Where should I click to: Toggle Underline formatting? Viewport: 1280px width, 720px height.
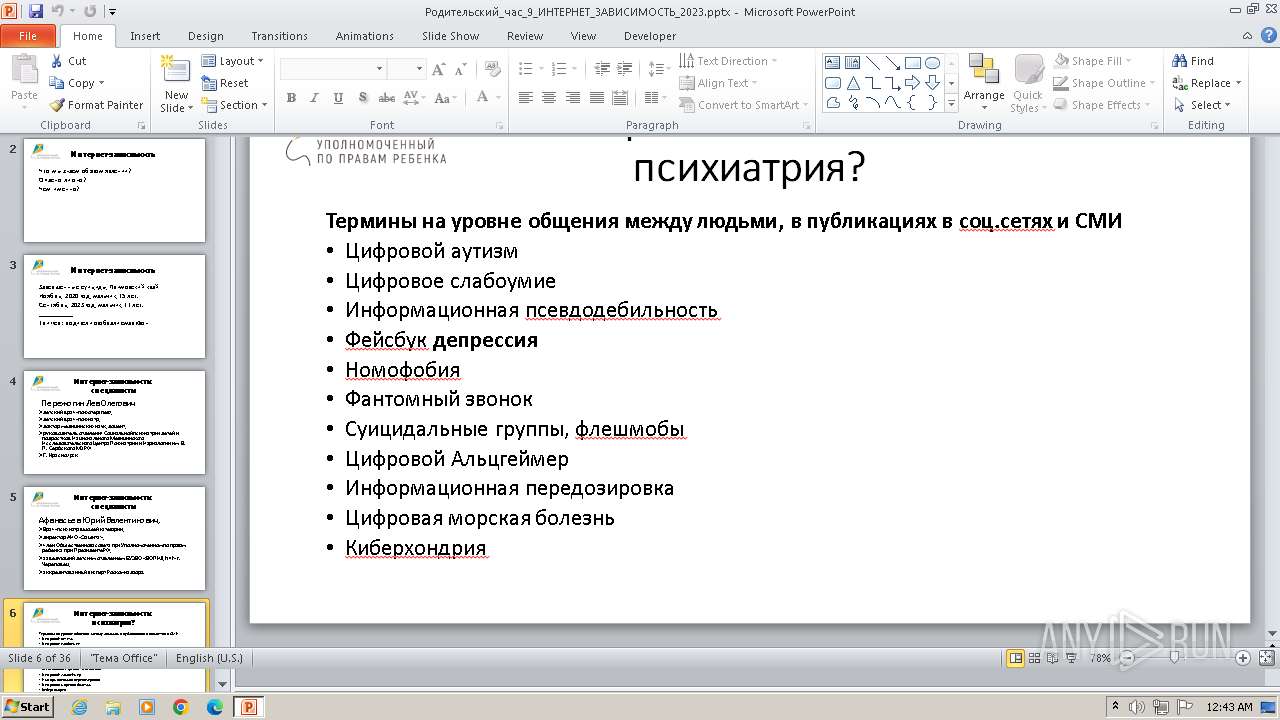338,97
